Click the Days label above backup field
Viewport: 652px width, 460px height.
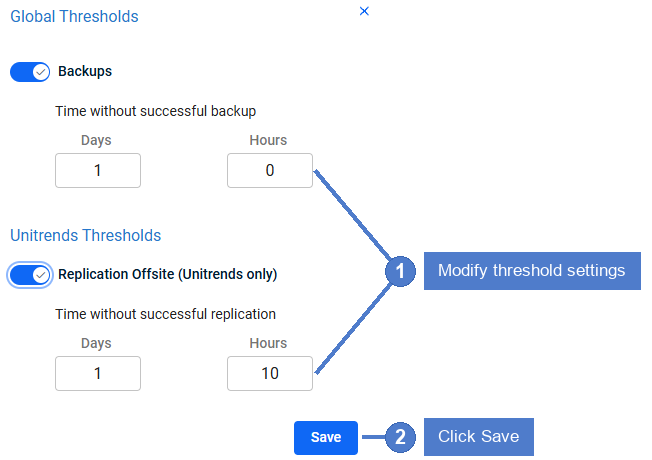coord(96,140)
